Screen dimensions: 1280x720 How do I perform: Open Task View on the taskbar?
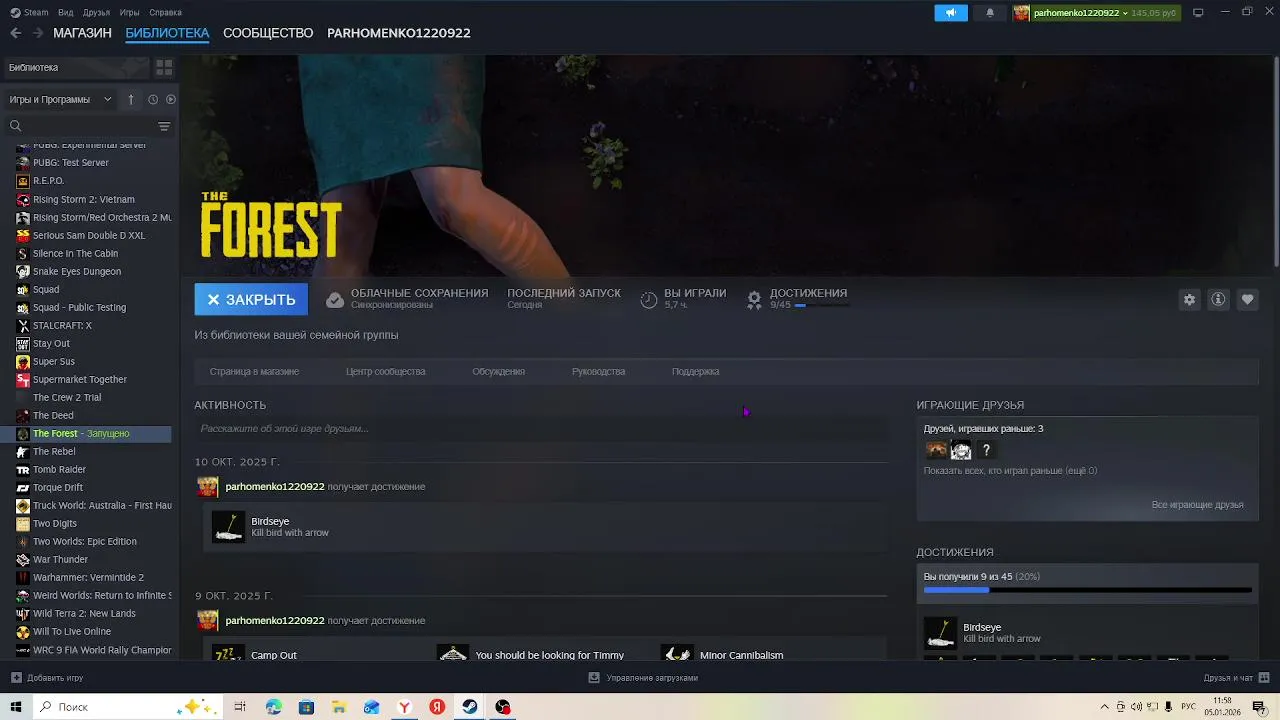(x=240, y=707)
